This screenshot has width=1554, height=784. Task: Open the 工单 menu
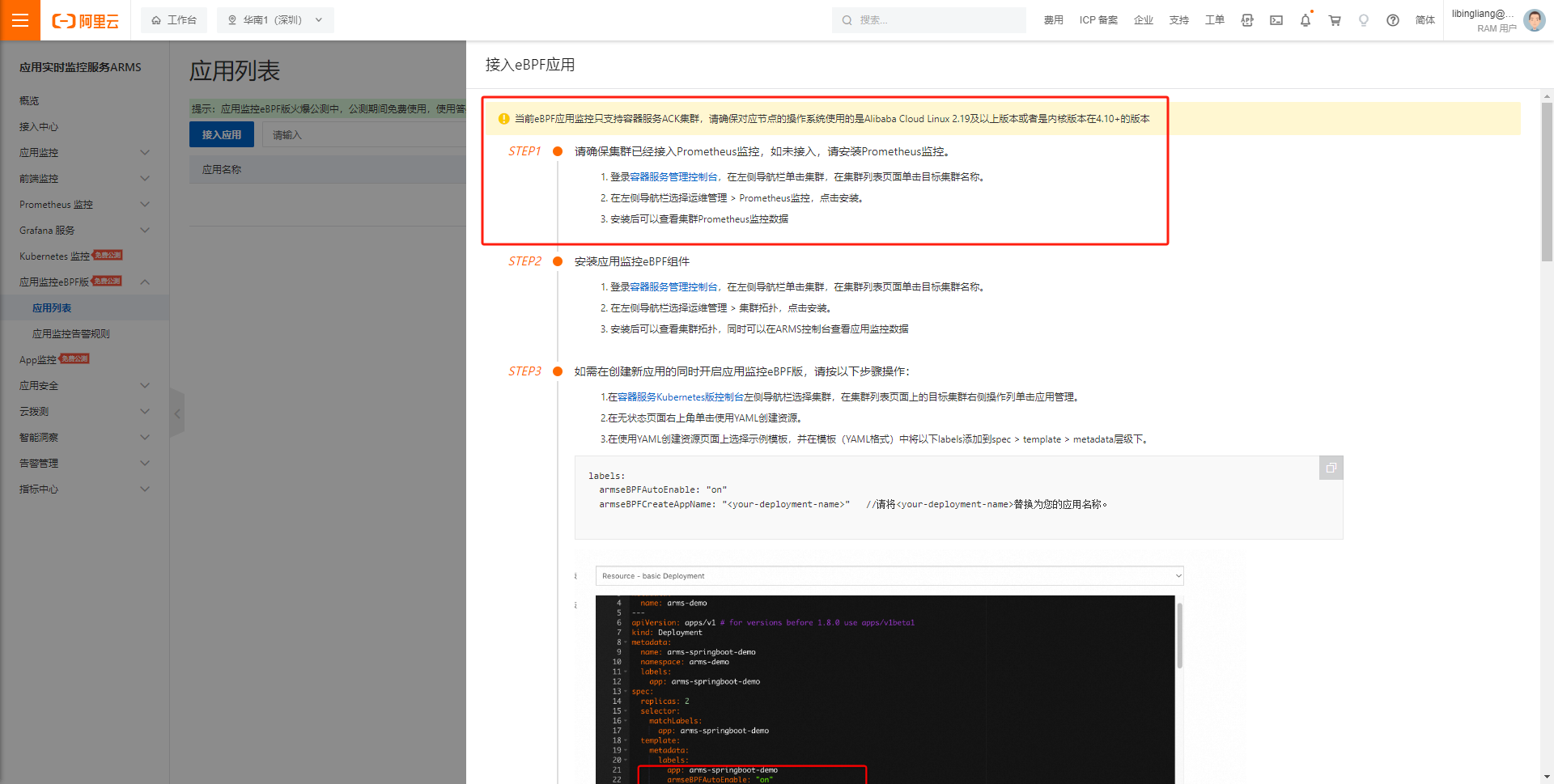pyautogui.click(x=1214, y=20)
